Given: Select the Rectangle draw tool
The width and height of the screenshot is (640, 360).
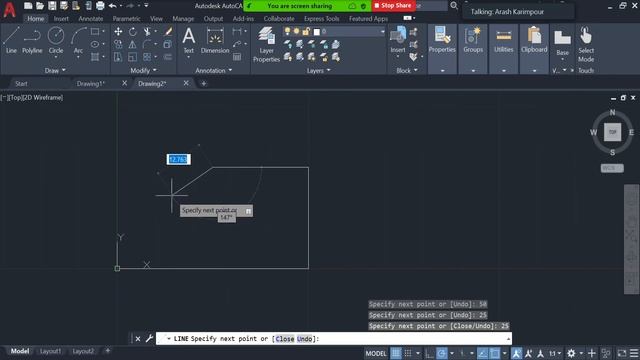Looking at the screenshot, I should click(x=95, y=31).
